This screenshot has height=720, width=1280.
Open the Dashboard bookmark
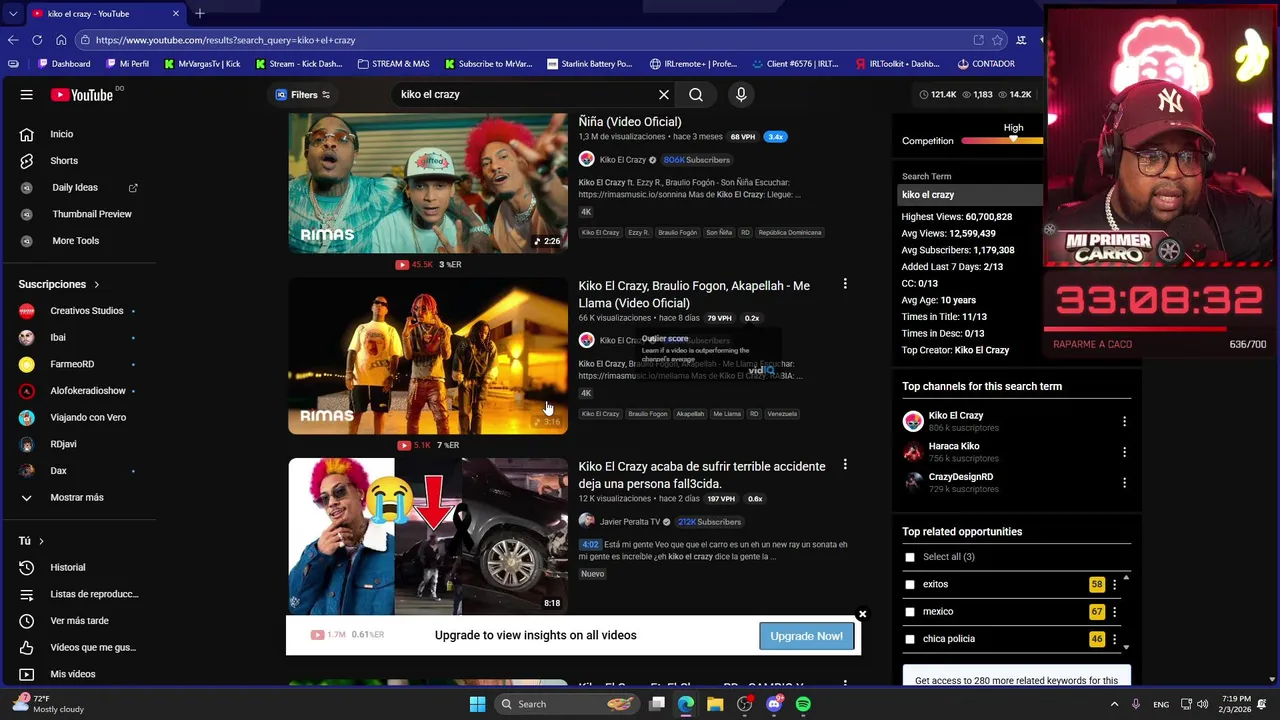click(64, 64)
